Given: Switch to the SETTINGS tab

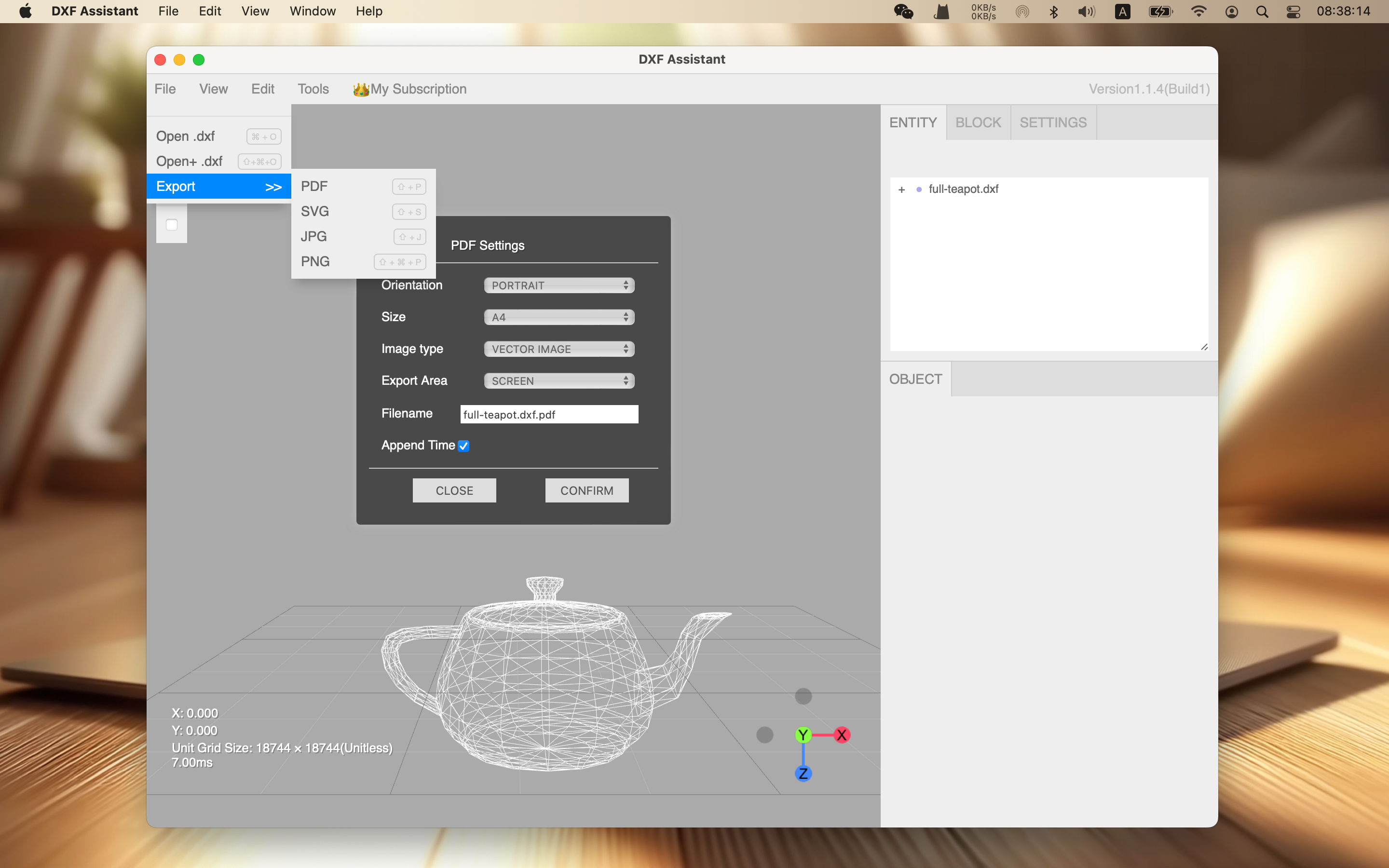Looking at the screenshot, I should [x=1053, y=122].
